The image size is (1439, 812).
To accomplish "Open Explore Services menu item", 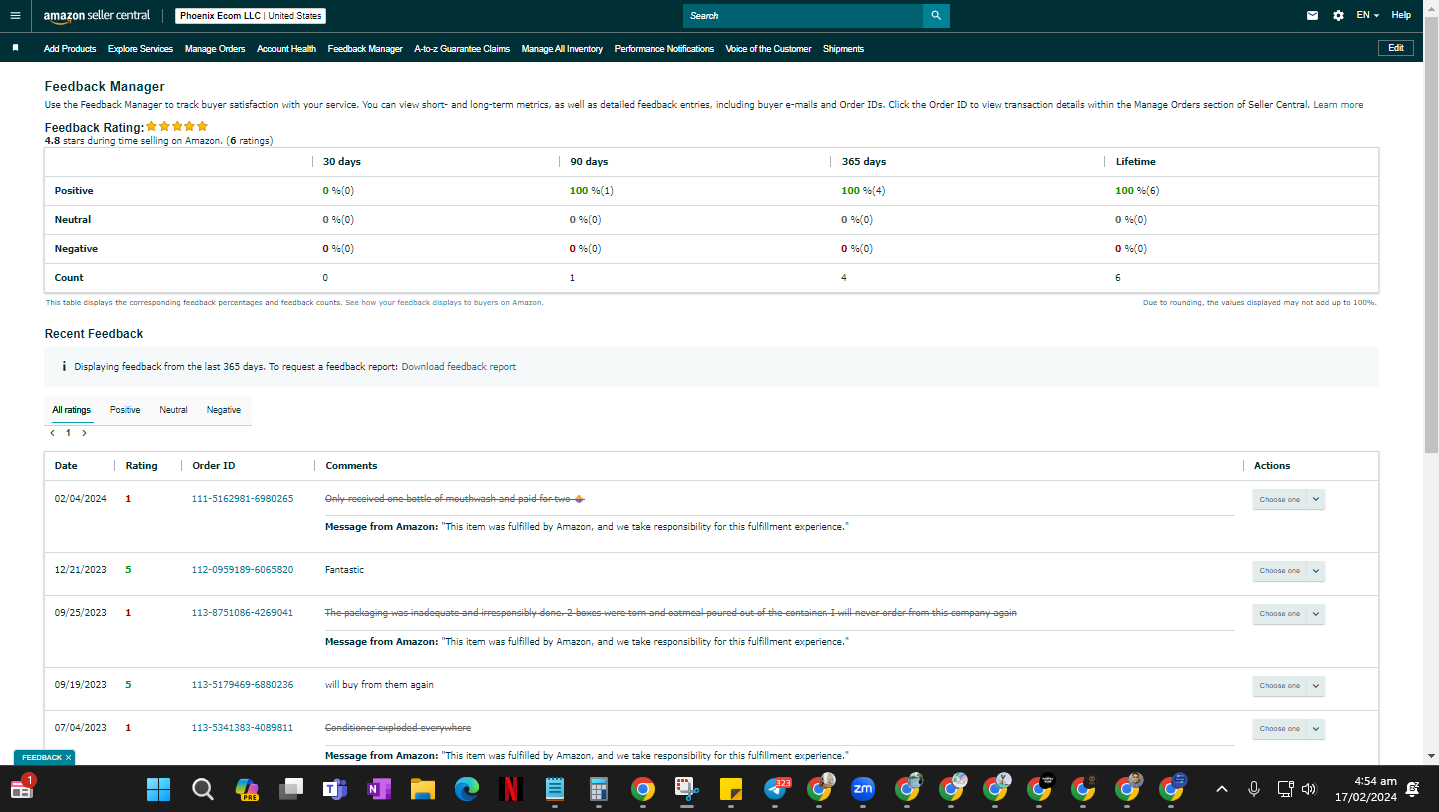I will (140, 49).
